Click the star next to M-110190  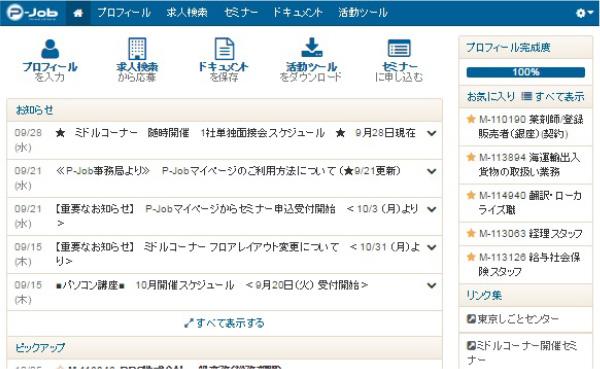(x=471, y=119)
